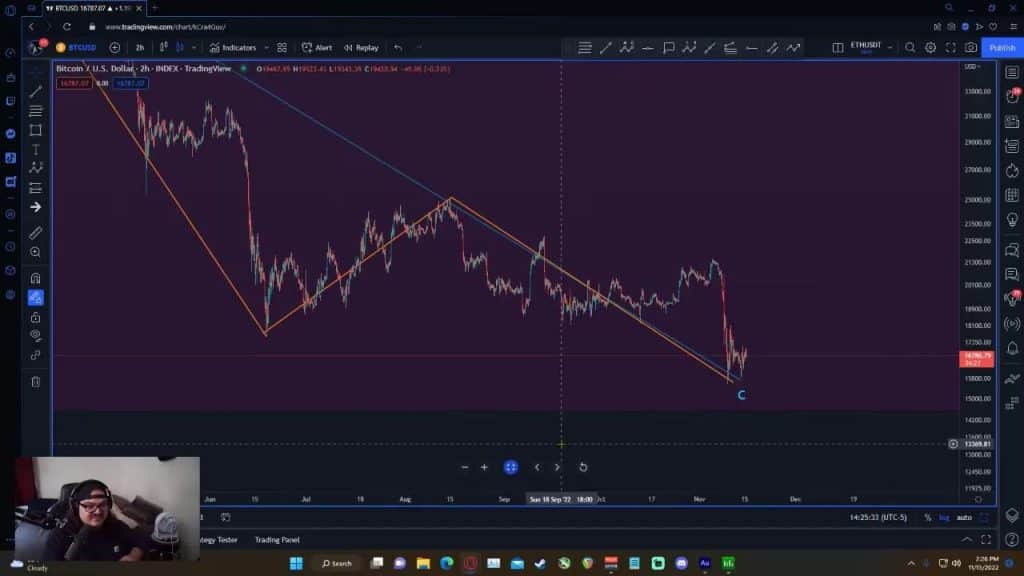The width and height of the screenshot is (1024, 576).
Task: Open chart settings gear icon
Action: (930, 47)
